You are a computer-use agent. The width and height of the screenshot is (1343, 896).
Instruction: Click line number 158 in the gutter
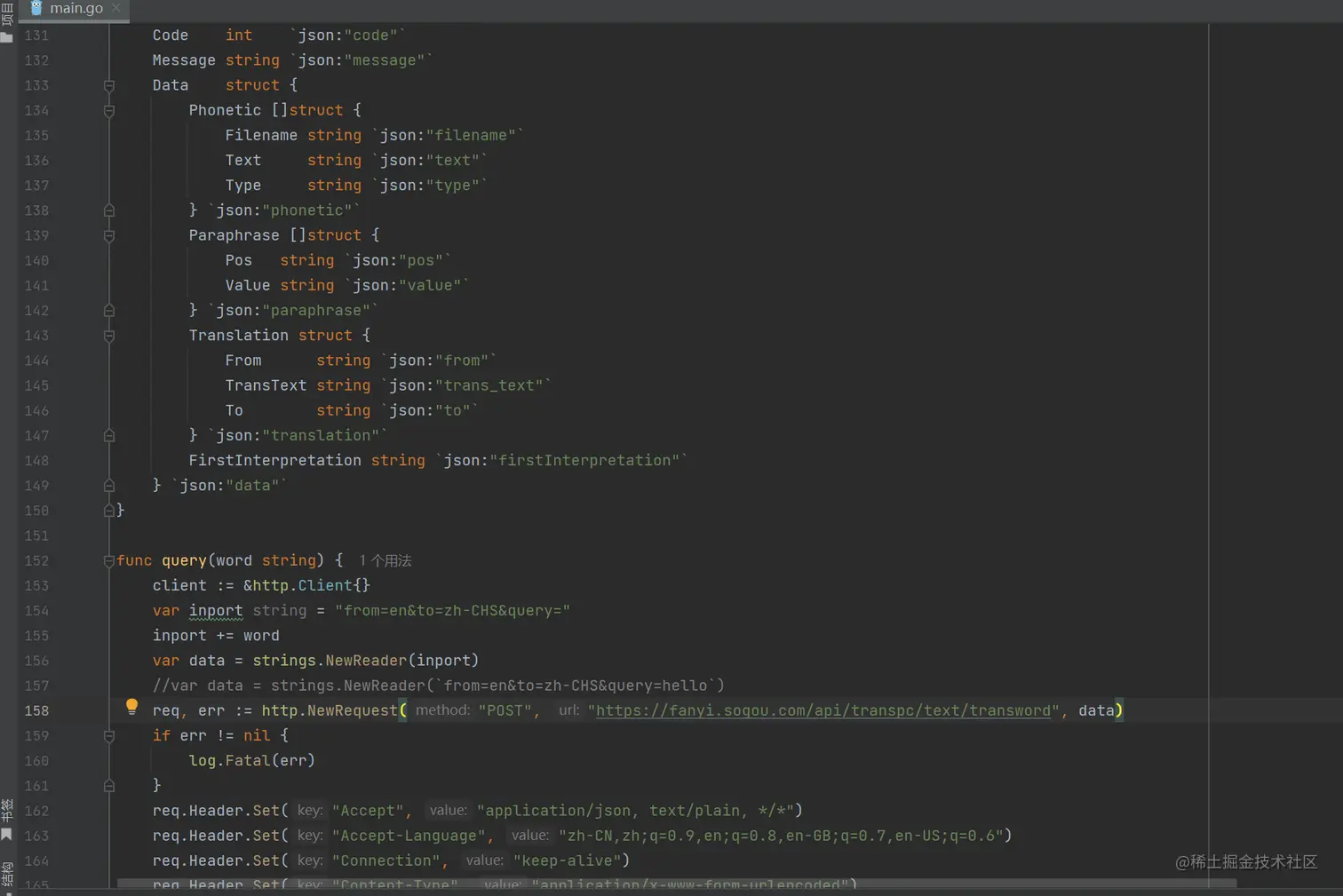36,710
